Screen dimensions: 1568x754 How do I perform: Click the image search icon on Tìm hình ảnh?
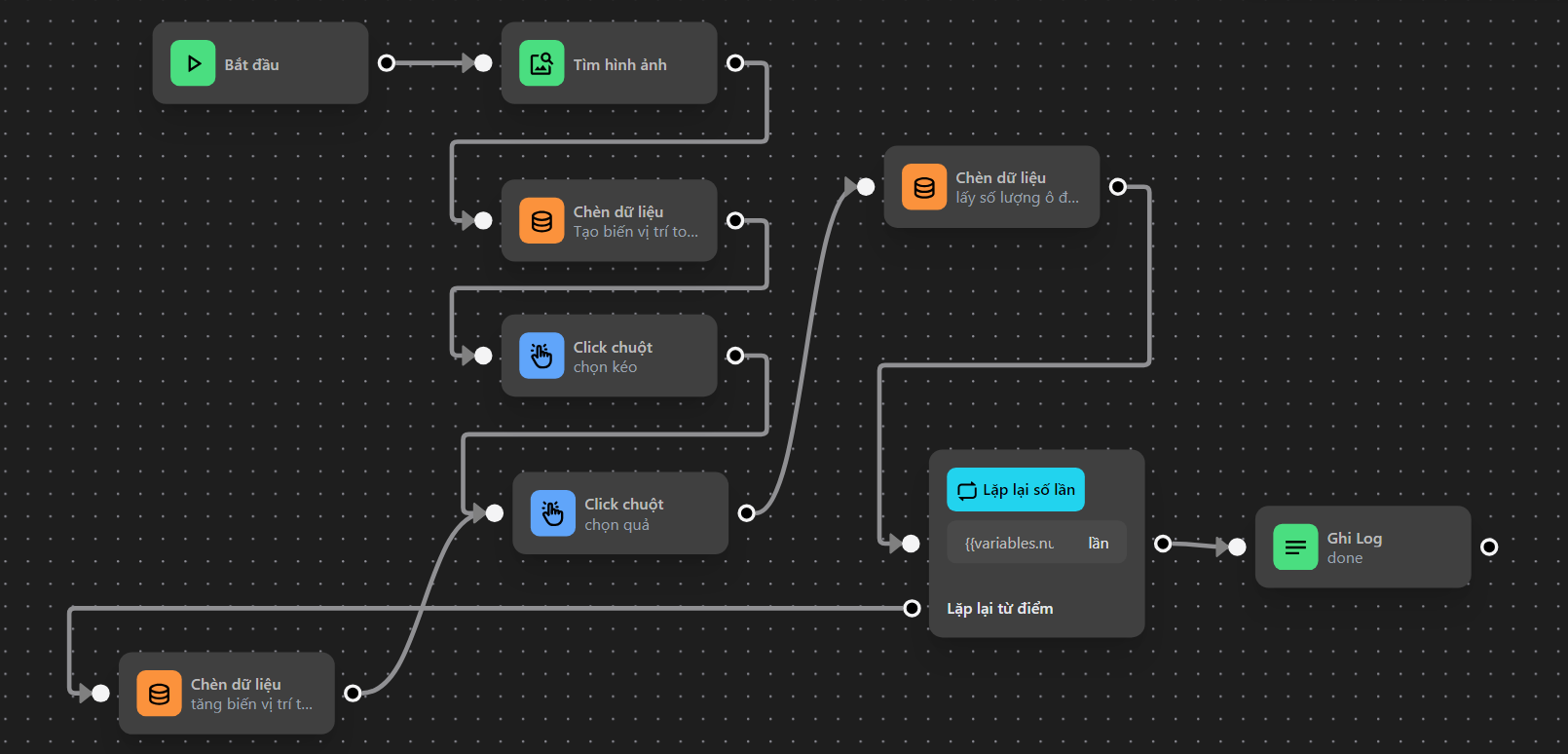click(541, 63)
